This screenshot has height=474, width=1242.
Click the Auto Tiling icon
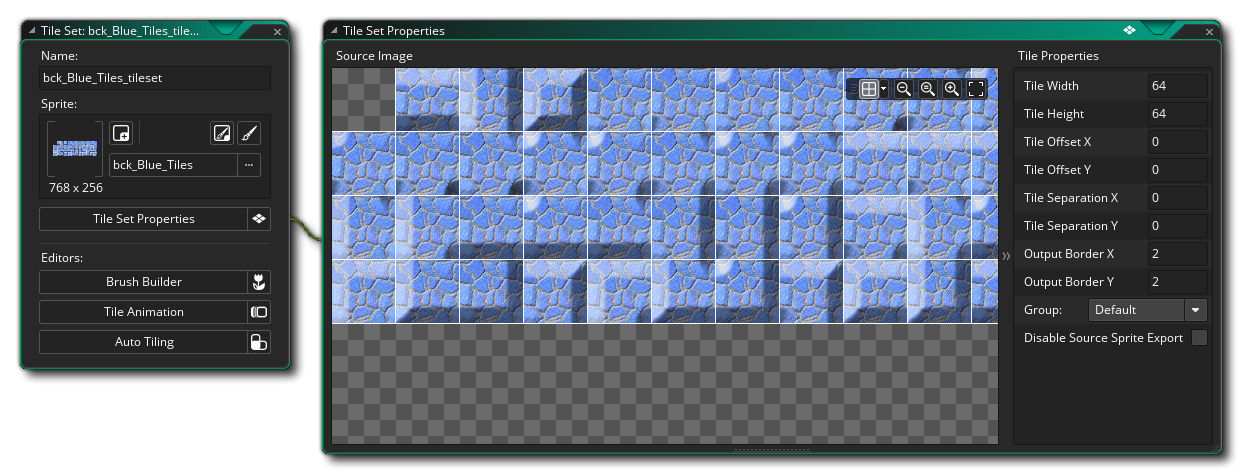[x=259, y=342]
